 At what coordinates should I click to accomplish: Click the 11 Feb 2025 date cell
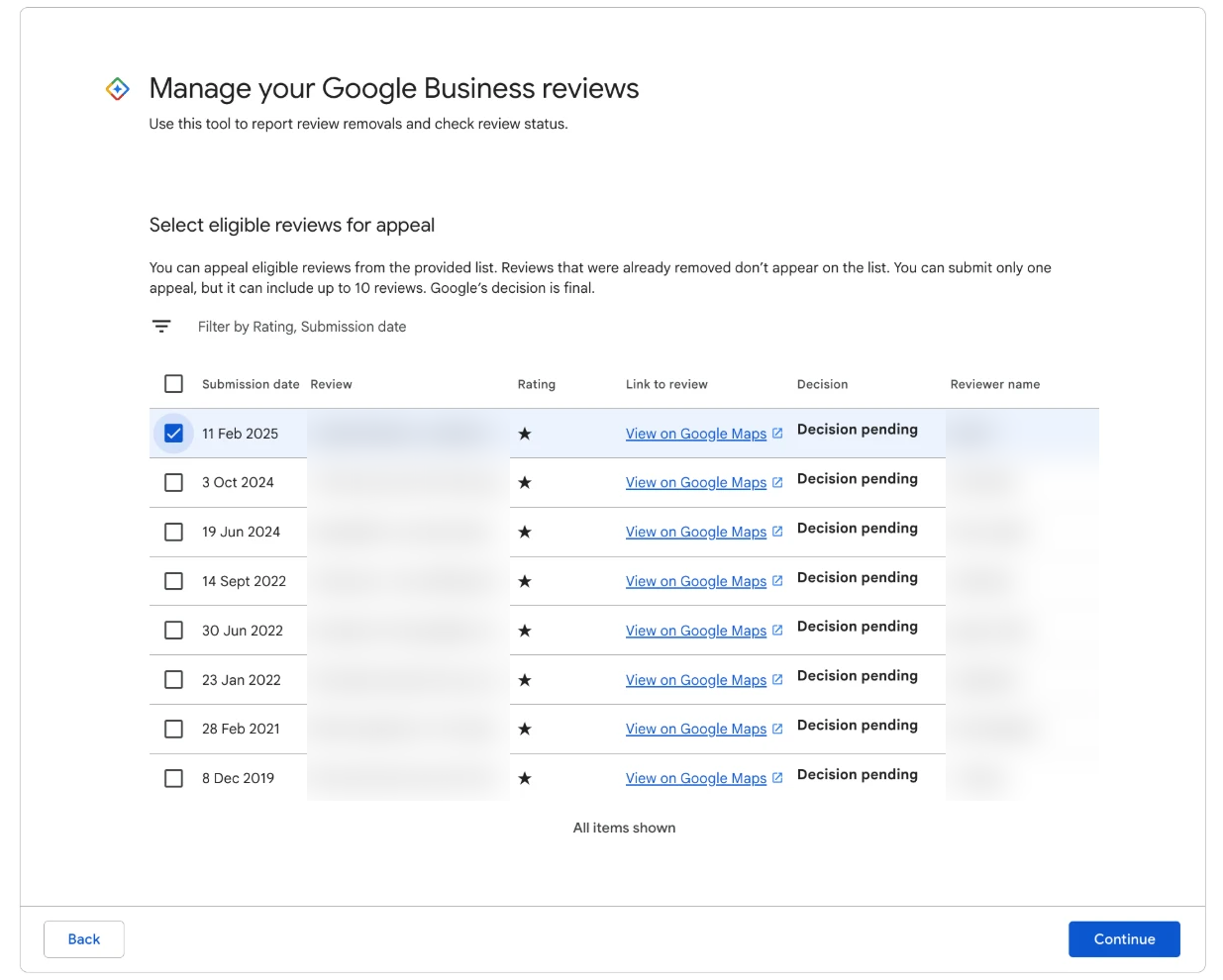click(x=241, y=434)
